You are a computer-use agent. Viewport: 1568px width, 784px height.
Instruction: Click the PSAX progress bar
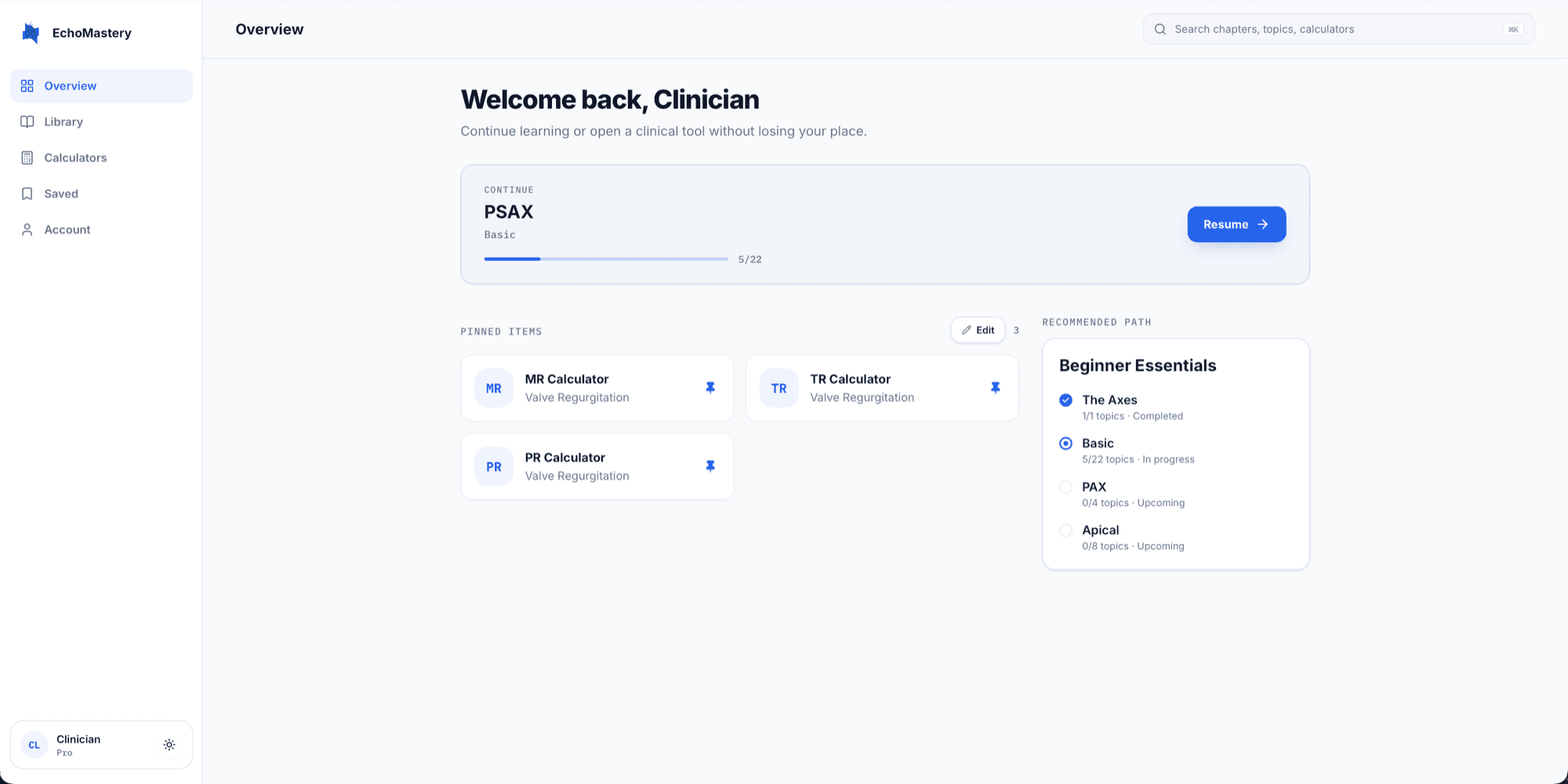(x=606, y=259)
